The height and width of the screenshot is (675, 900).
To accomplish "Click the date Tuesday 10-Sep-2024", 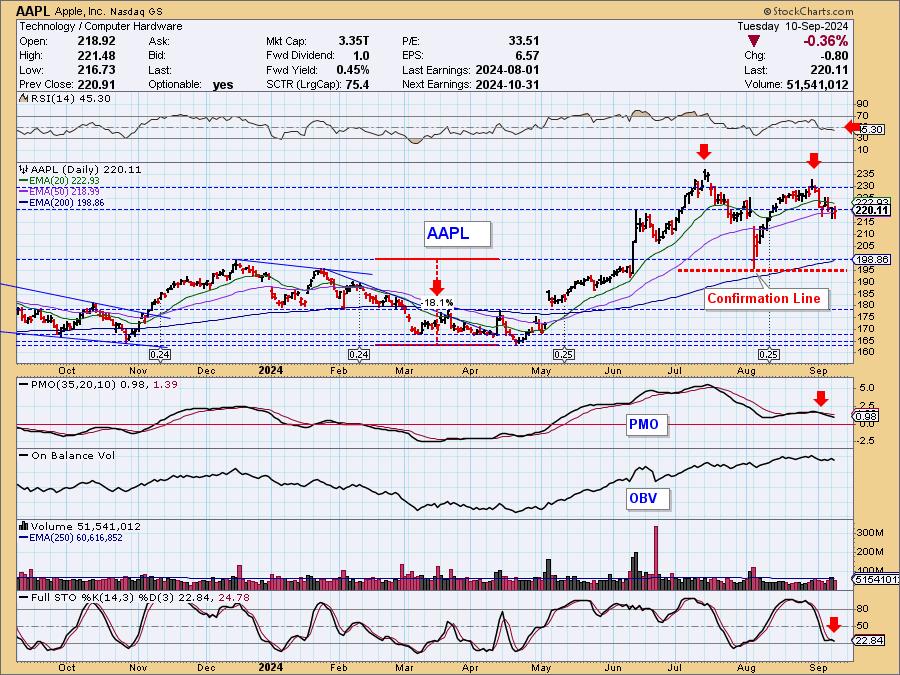I will click(792, 26).
